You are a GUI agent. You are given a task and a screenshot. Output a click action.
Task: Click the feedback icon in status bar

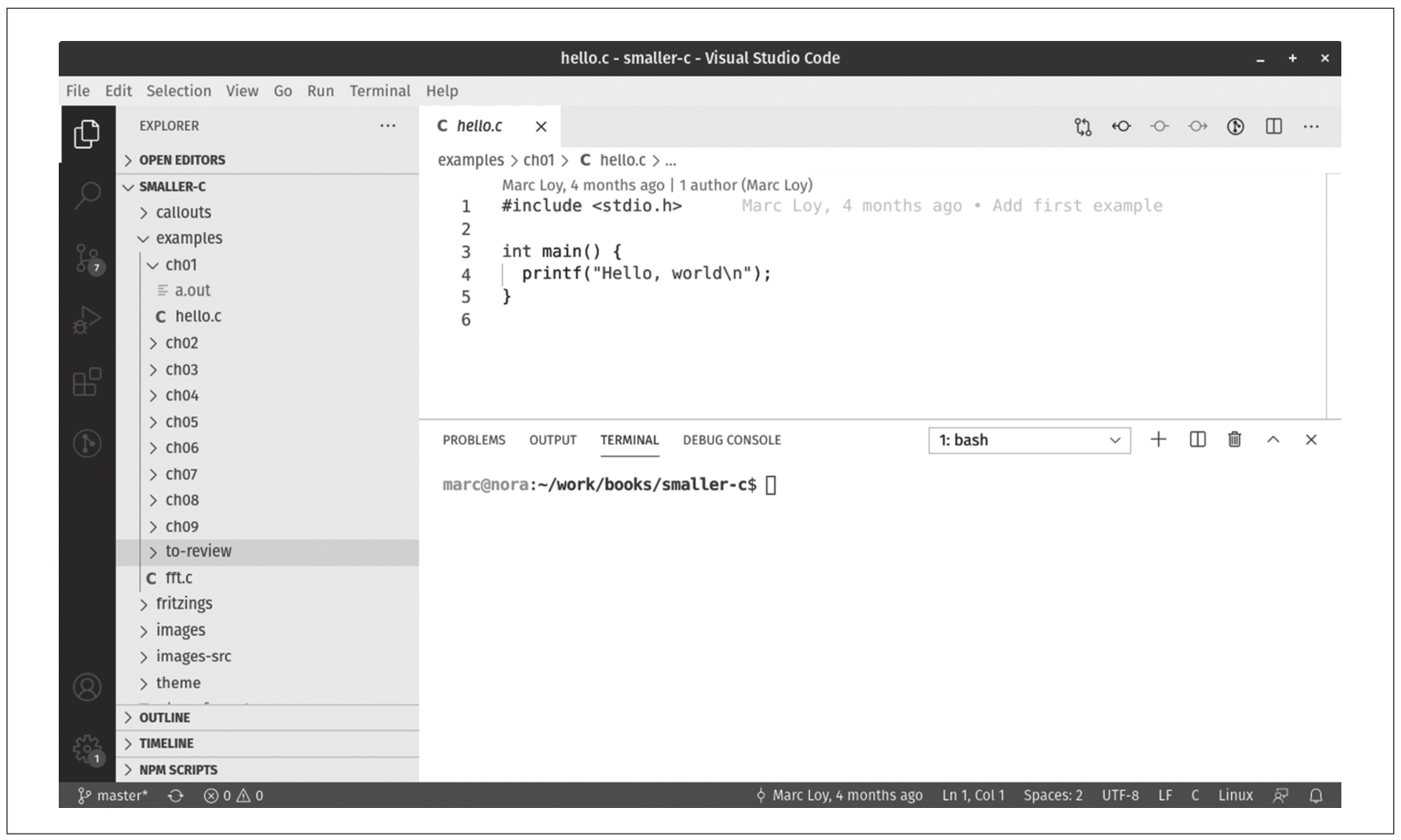[1281, 796]
